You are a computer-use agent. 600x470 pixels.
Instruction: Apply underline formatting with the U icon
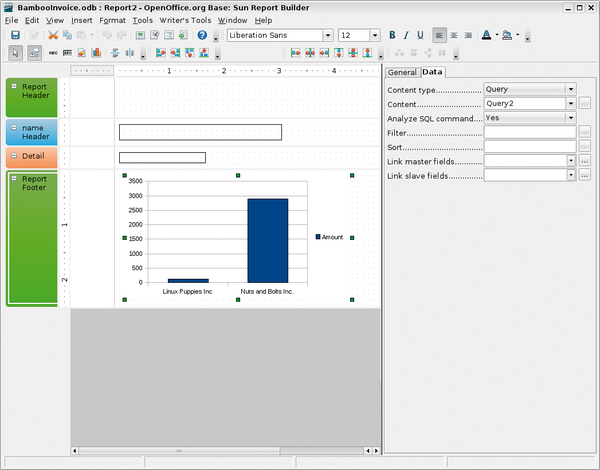[420, 35]
